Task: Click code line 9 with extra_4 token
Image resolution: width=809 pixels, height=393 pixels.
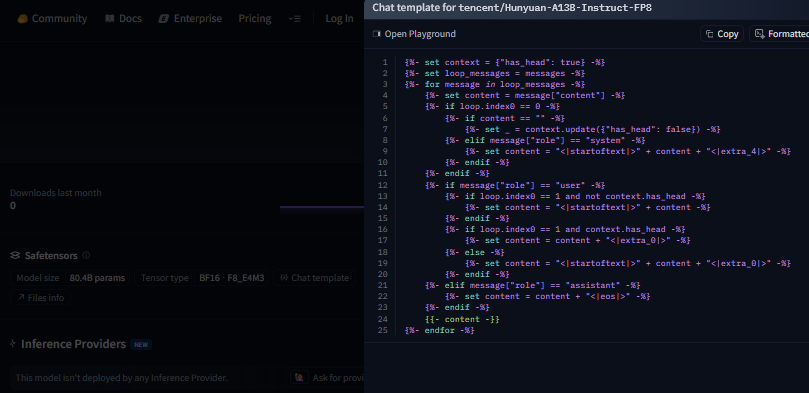Action: (x=628, y=152)
